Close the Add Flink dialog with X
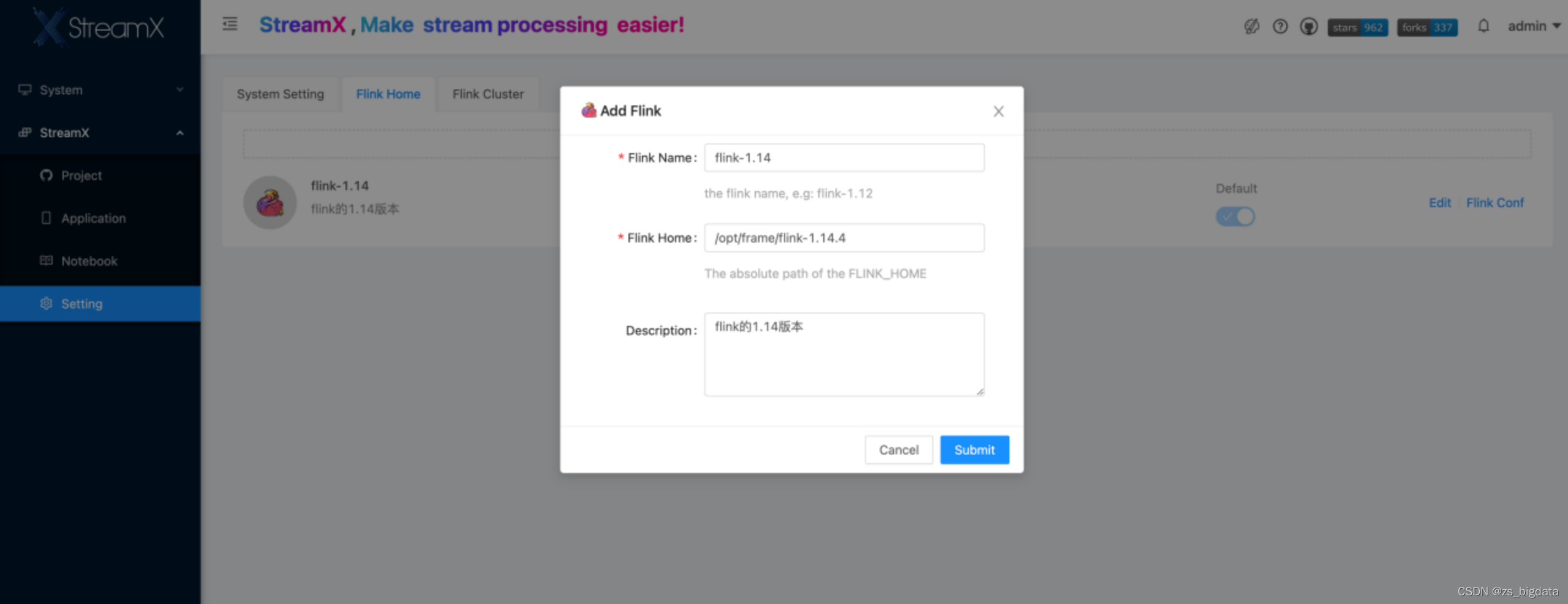Image resolution: width=1568 pixels, height=604 pixels. tap(998, 111)
